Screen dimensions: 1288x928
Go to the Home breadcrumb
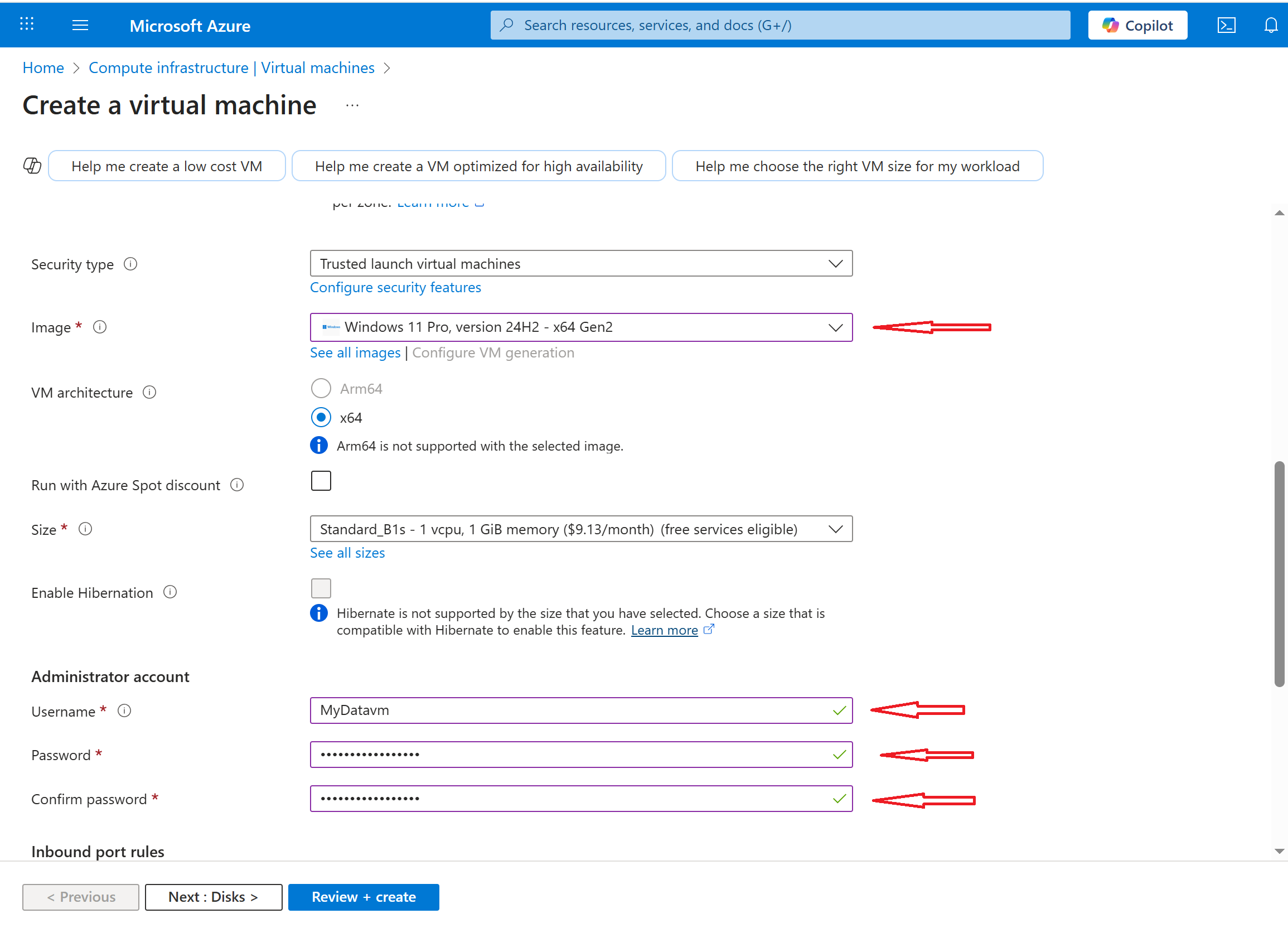click(43, 67)
